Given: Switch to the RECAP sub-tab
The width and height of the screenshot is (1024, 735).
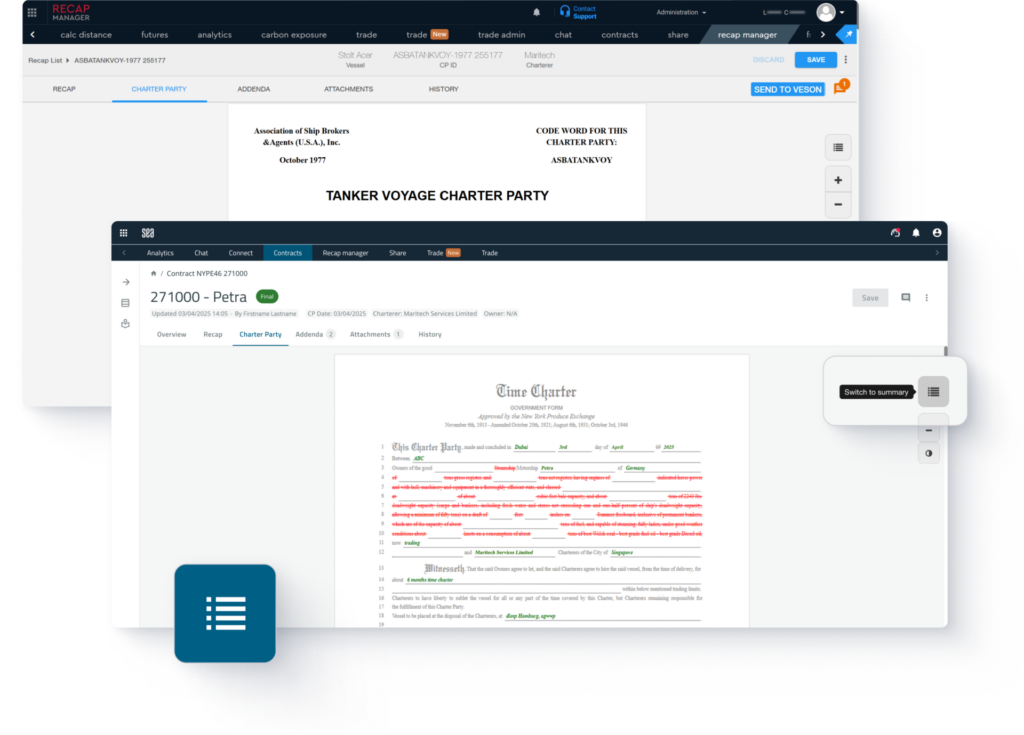Looking at the screenshot, I should click(64, 89).
